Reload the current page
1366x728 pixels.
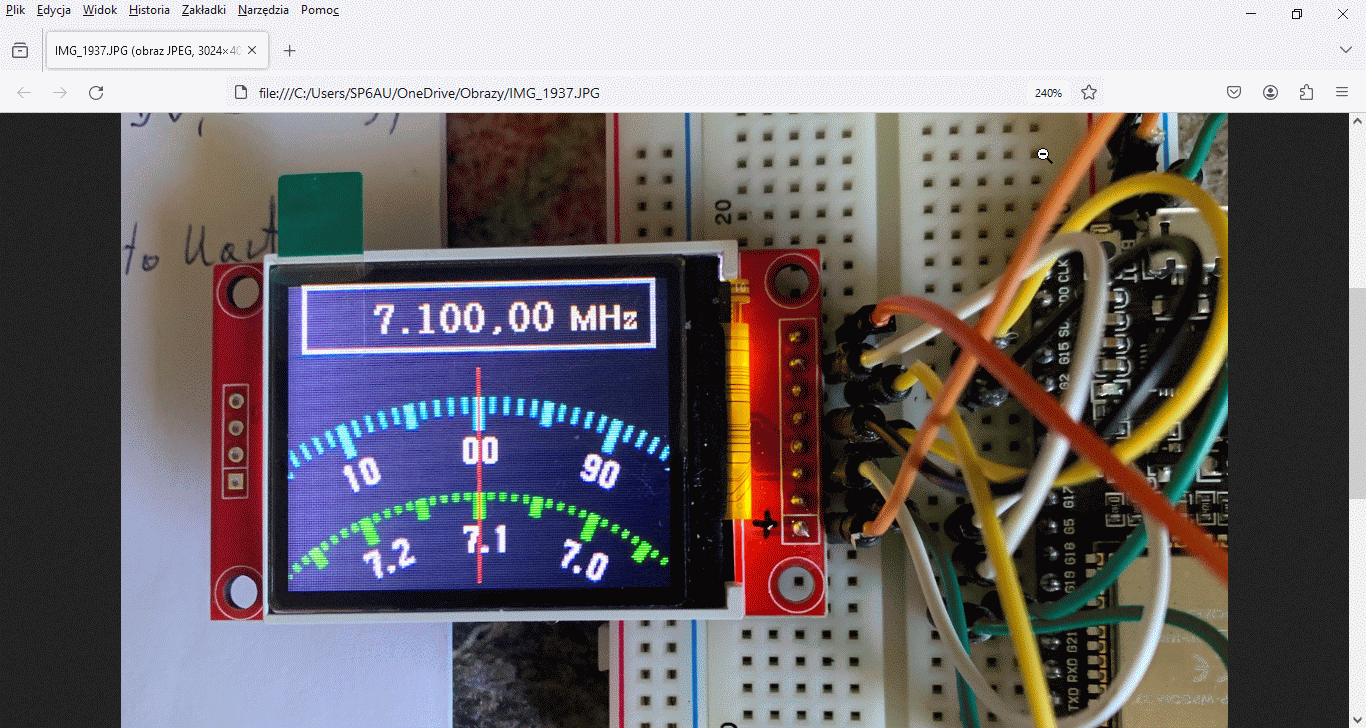point(96,93)
